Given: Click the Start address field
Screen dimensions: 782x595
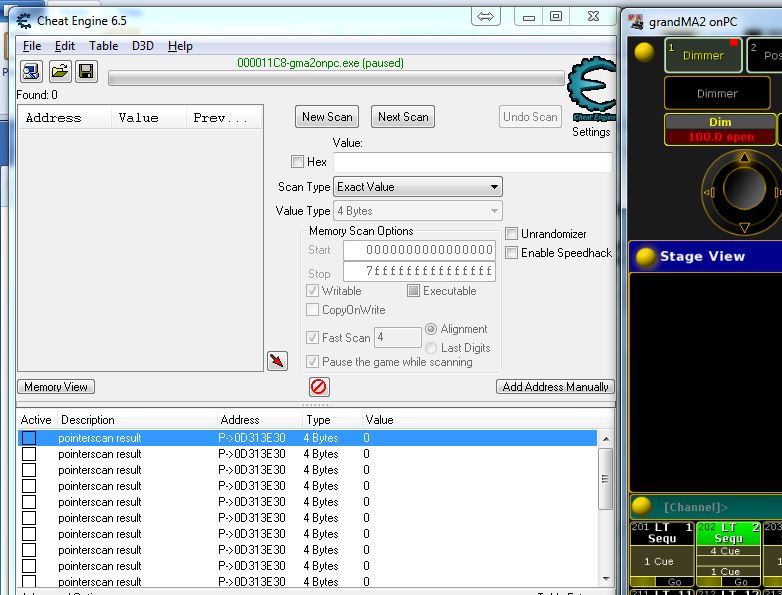Looking at the screenshot, I should [419, 250].
